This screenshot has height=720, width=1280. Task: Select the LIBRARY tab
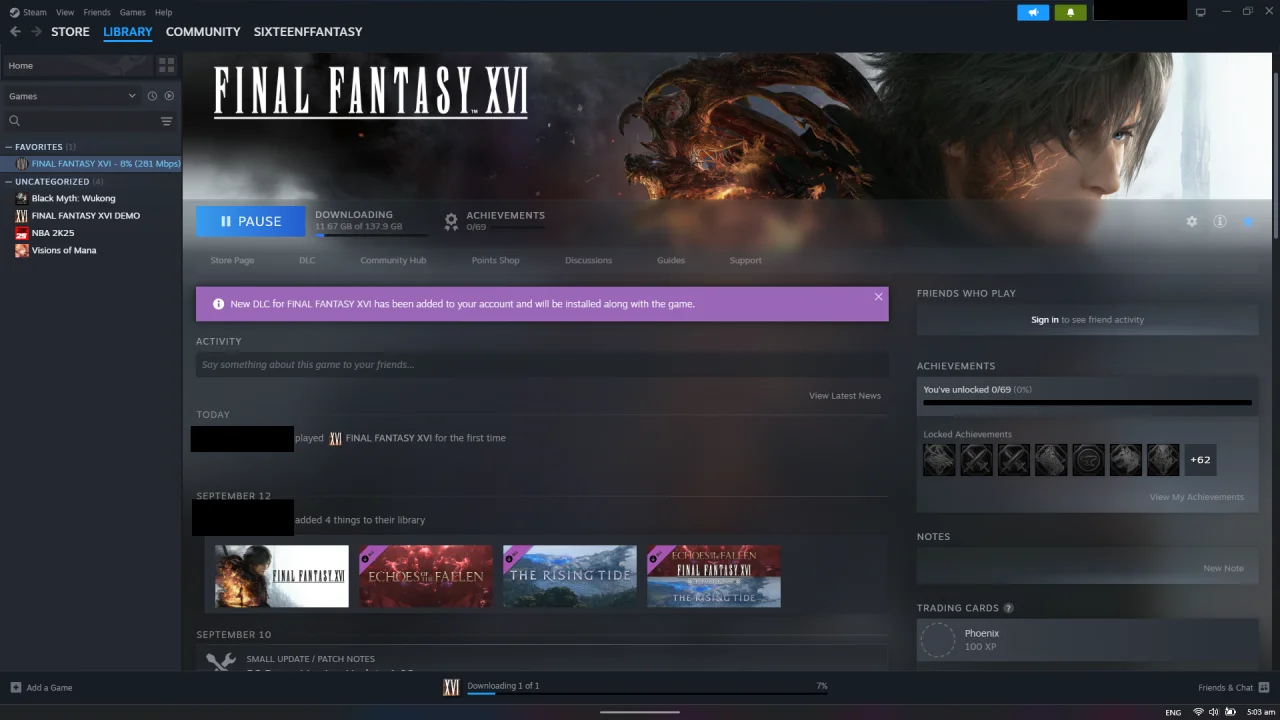128,32
